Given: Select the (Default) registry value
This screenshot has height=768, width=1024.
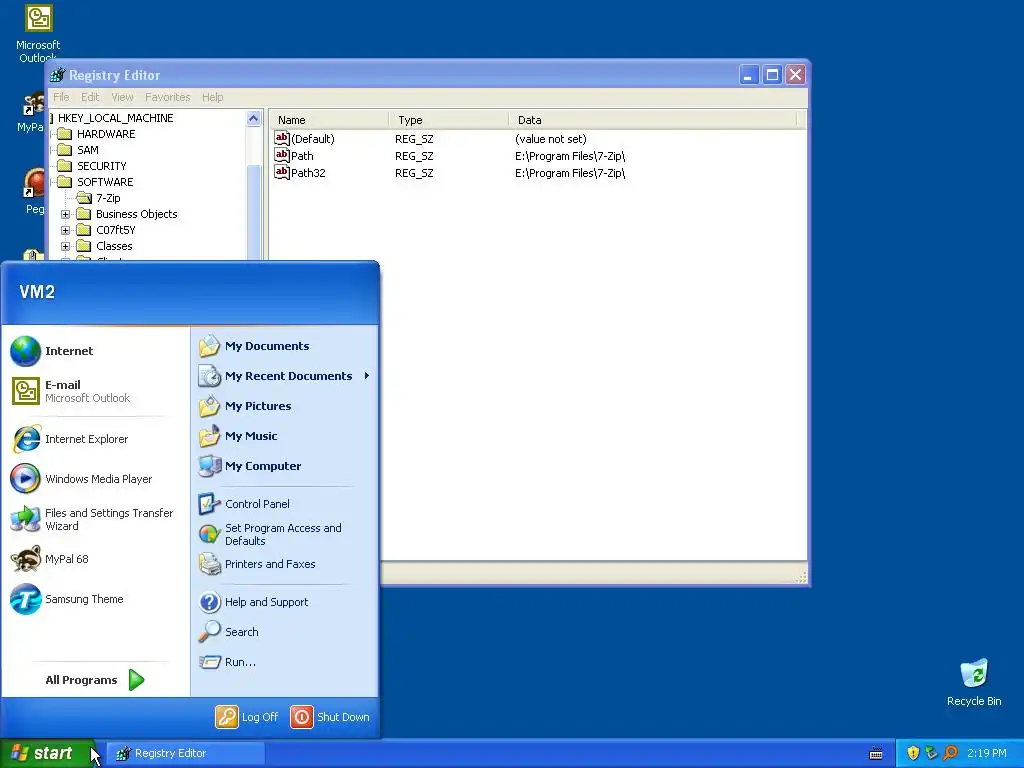Looking at the screenshot, I should pyautogui.click(x=312, y=139).
